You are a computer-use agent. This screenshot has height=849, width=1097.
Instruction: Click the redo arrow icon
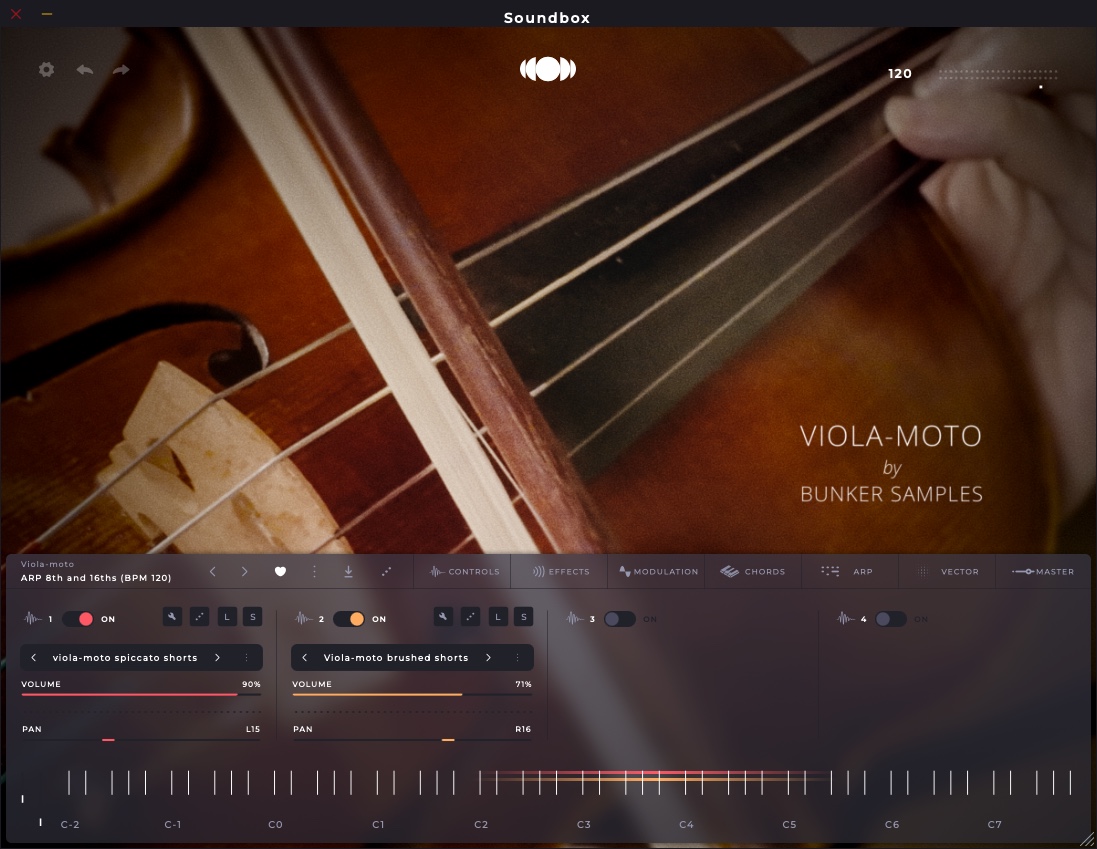121,70
